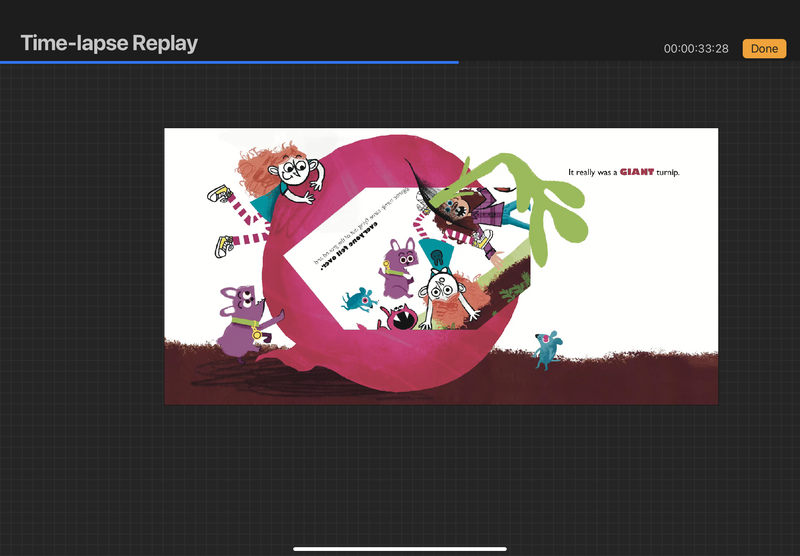The width and height of the screenshot is (800, 556).
Task: Click the right end of the blue progress bar
Action: [x=456, y=62]
